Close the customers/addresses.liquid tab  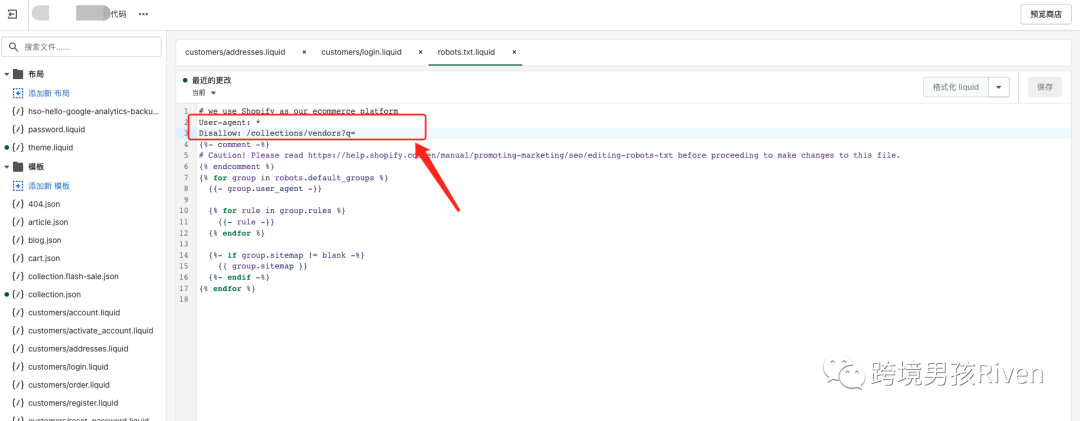tap(304, 52)
